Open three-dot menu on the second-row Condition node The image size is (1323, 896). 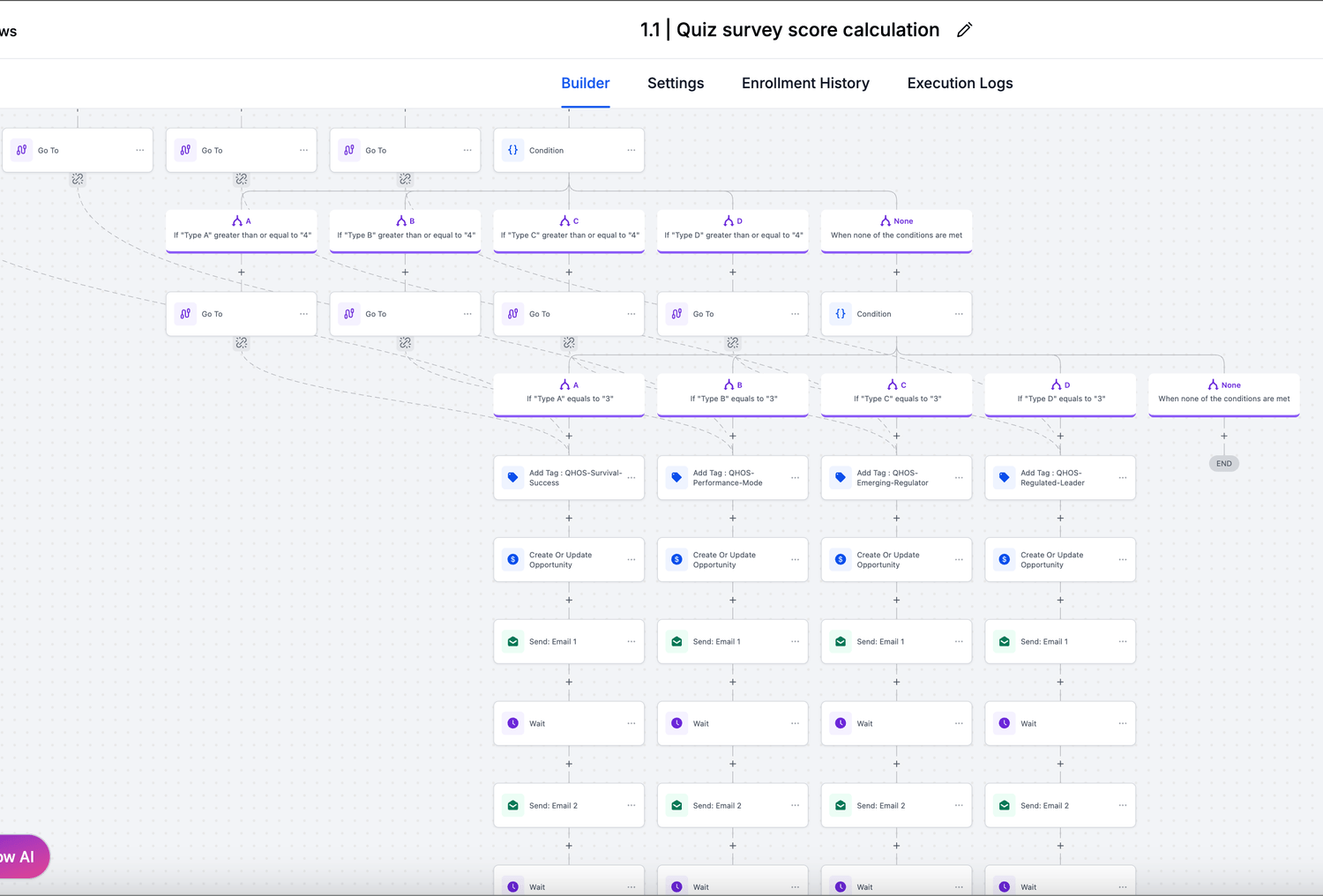(x=959, y=314)
